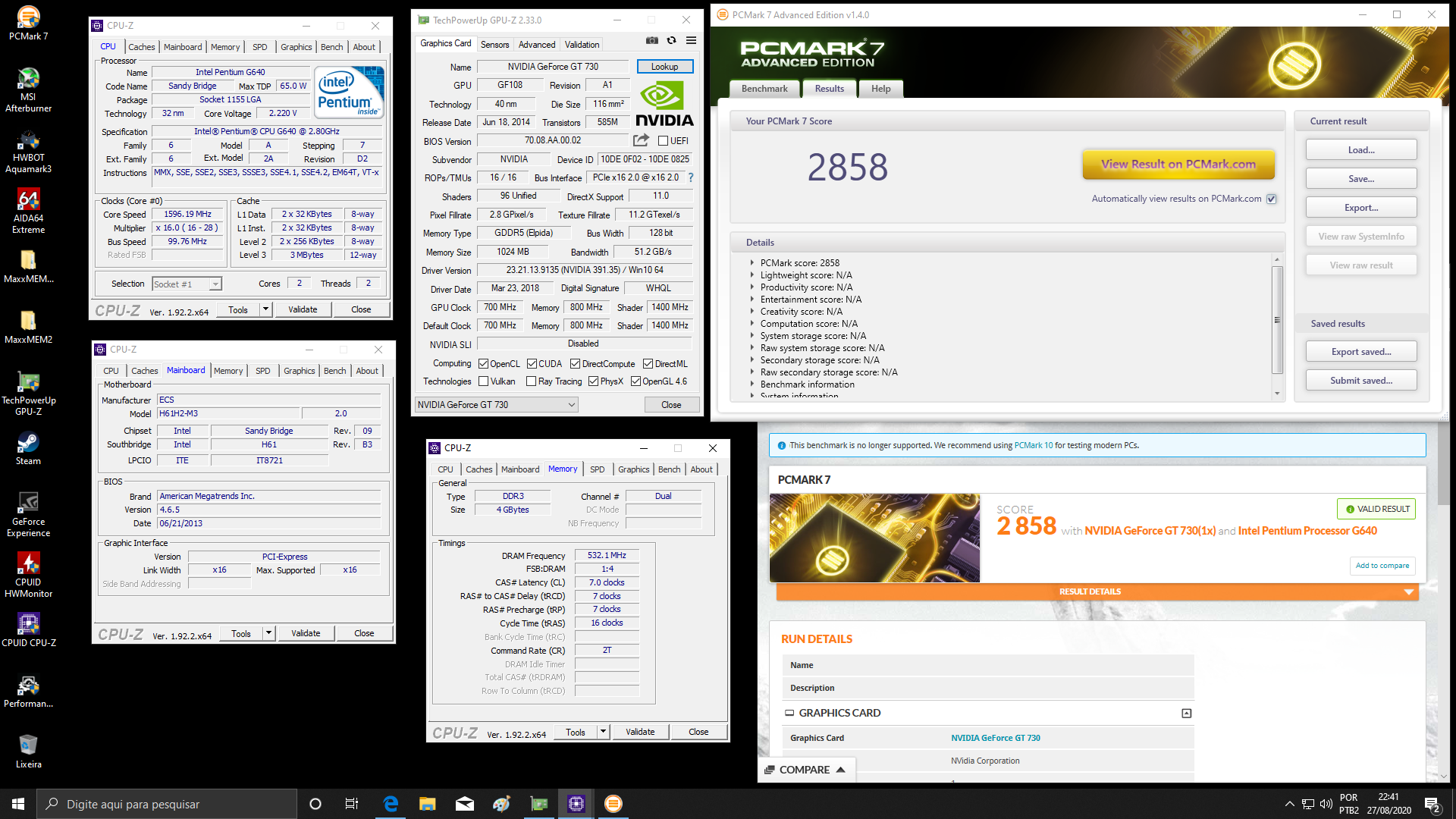Open Mail app from taskbar
The image size is (1456, 819).
(x=464, y=804)
